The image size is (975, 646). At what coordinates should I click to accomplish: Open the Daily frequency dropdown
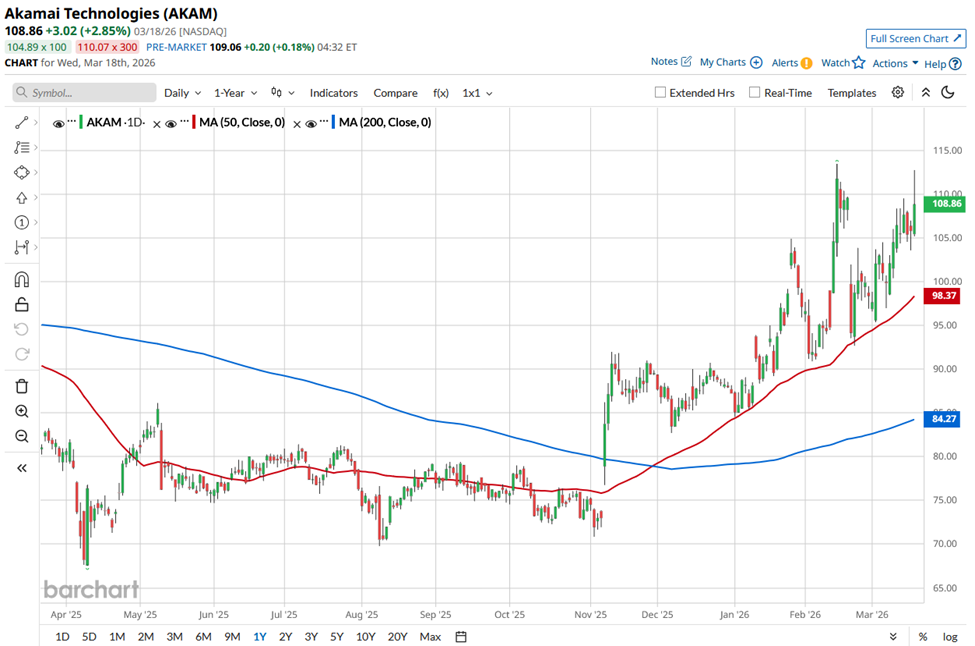pyautogui.click(x=182, y=93)
